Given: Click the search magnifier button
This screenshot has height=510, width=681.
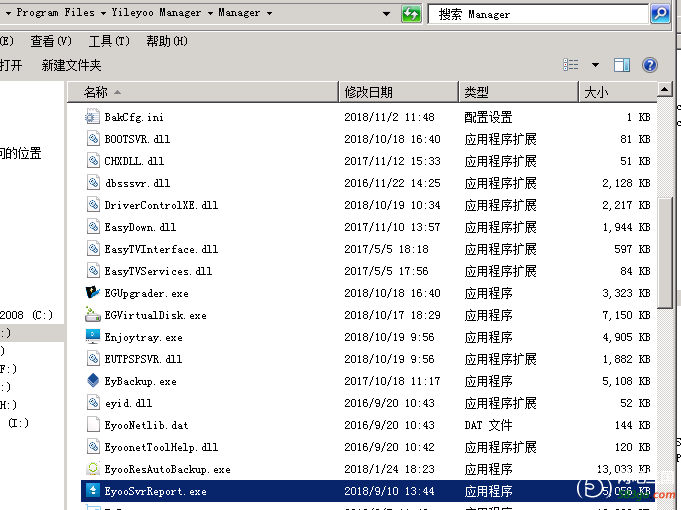Looking at the screenshot, I should pos(660,14).
